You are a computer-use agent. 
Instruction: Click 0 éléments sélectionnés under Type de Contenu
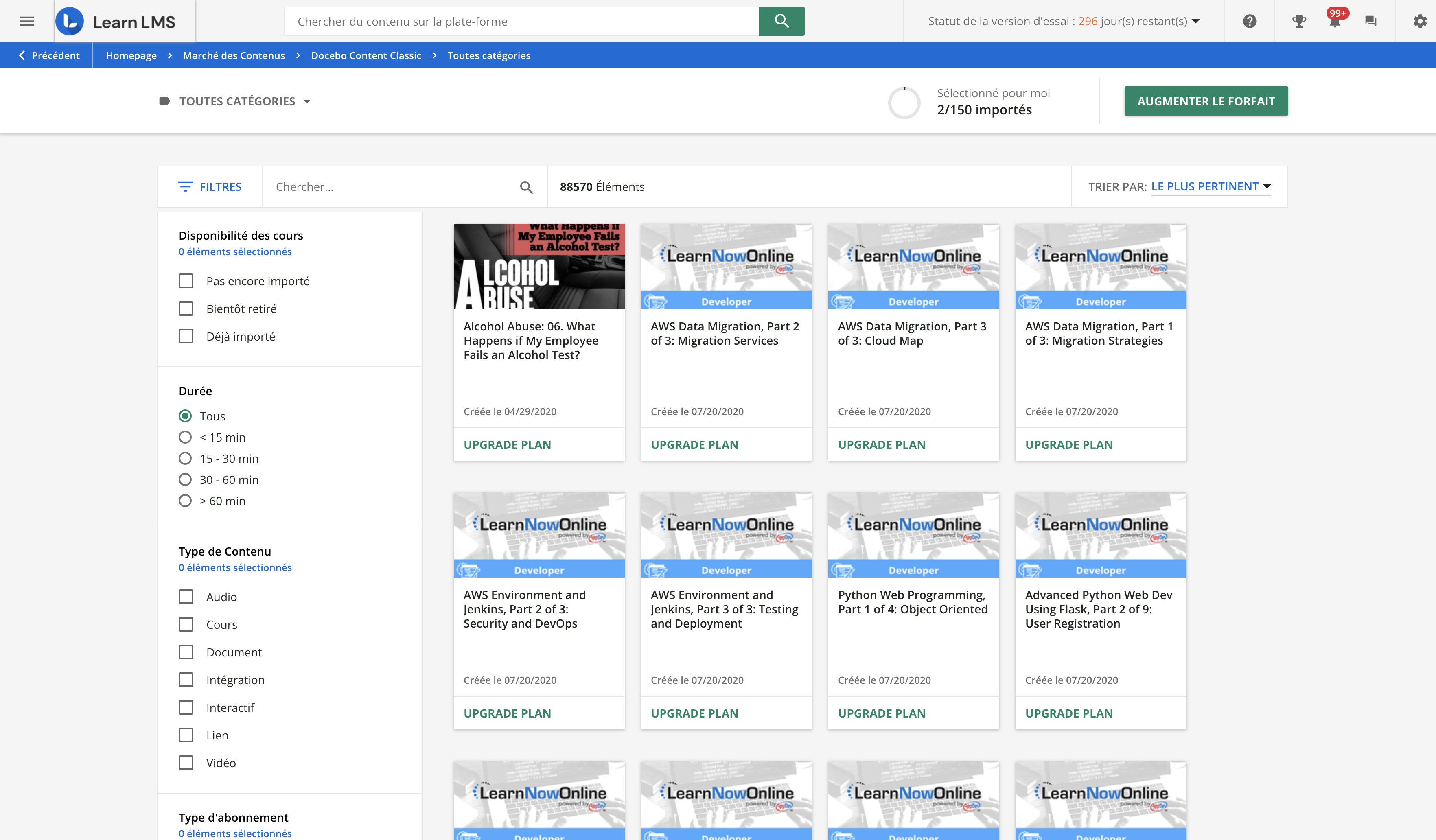click(x=235, y=567)
